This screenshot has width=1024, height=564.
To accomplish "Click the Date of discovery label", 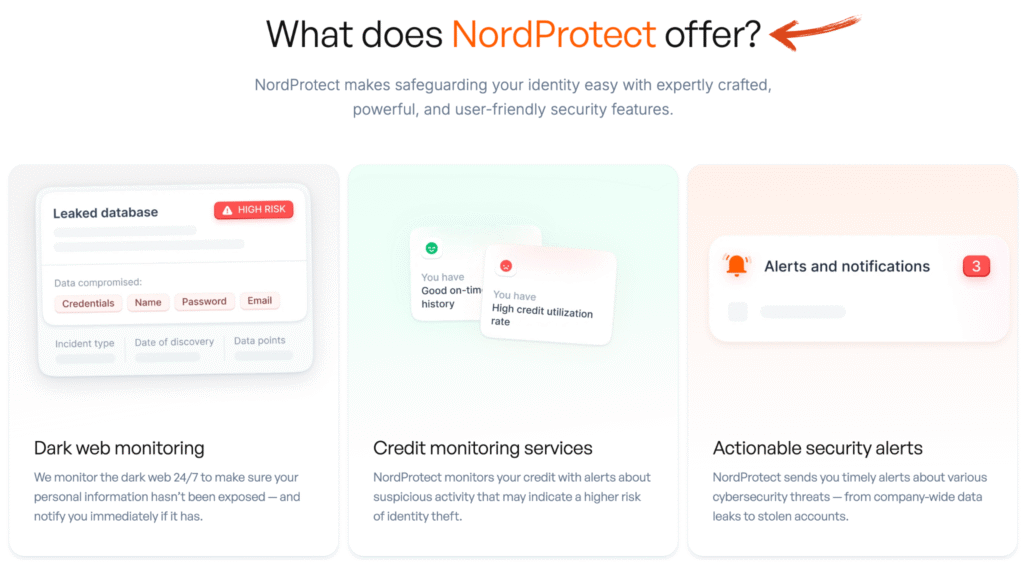I will tap(174, 342).
